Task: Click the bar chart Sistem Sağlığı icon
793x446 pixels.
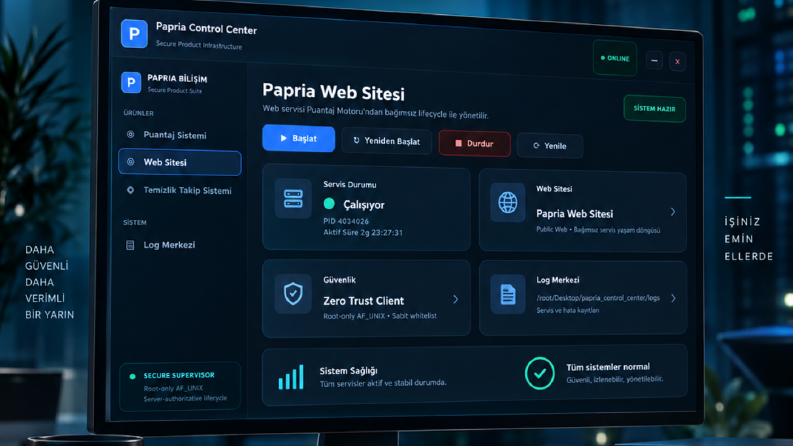Action: (x=291, y=377)
